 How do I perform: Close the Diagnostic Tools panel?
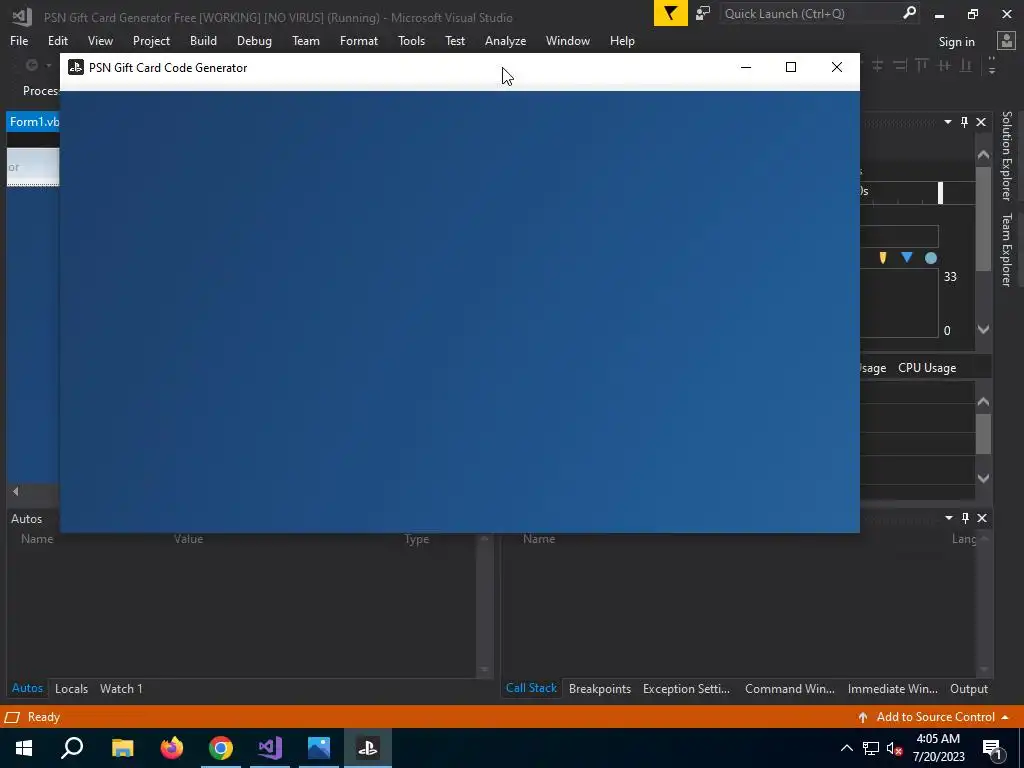pyautogui.click(x=981, y=122)
